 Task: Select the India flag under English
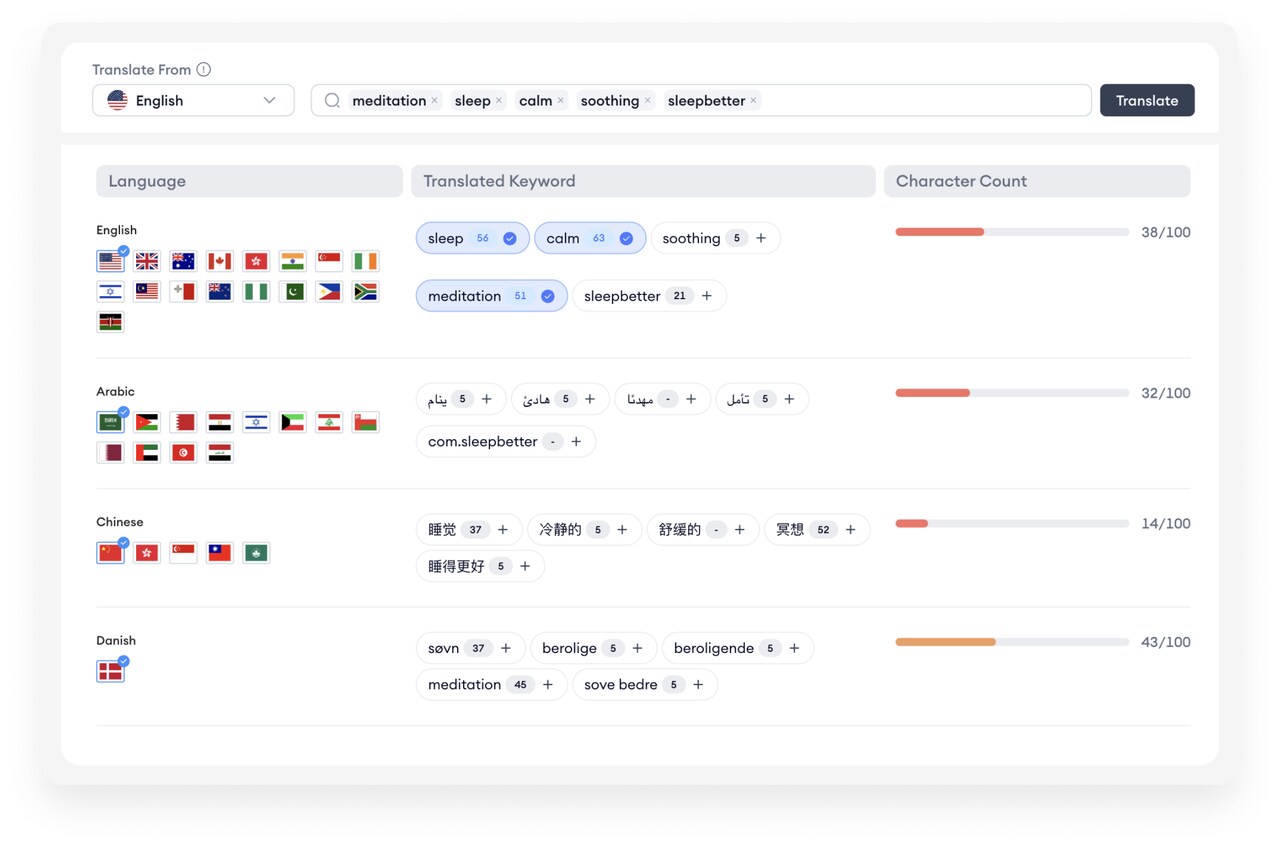pos(292,261)
